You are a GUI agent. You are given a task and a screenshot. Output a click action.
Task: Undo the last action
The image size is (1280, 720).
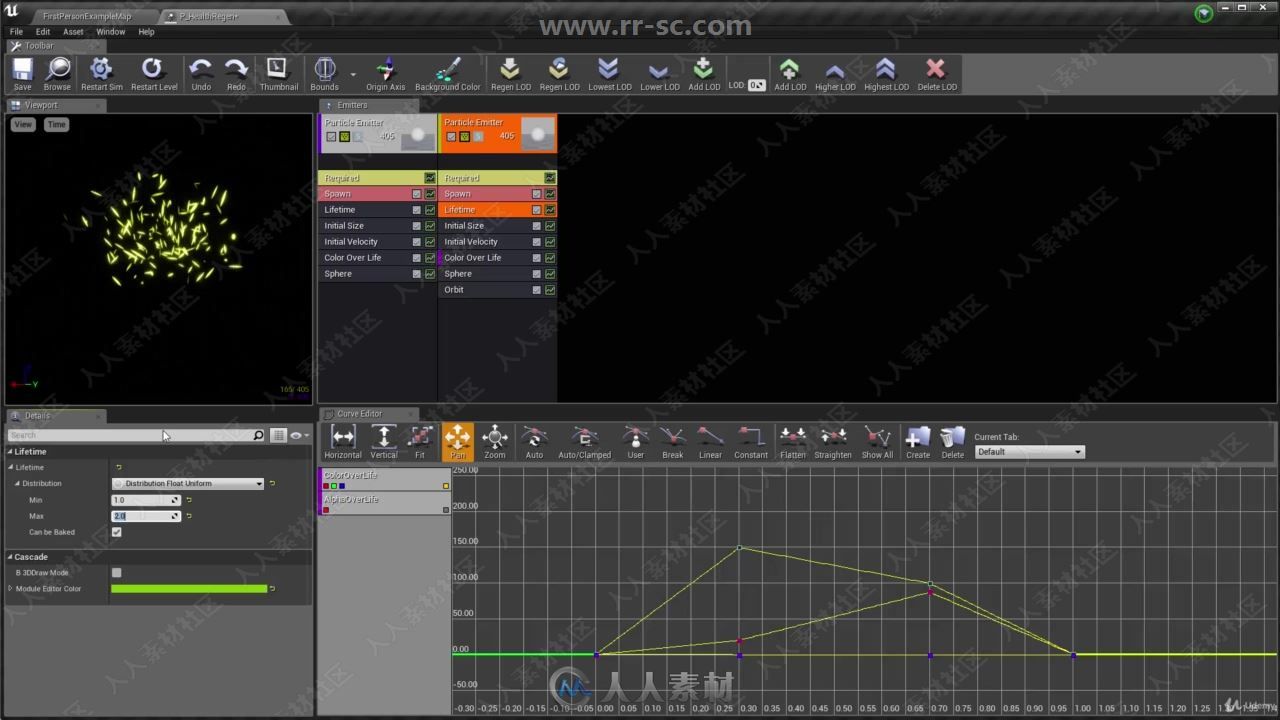click(201, 74)
